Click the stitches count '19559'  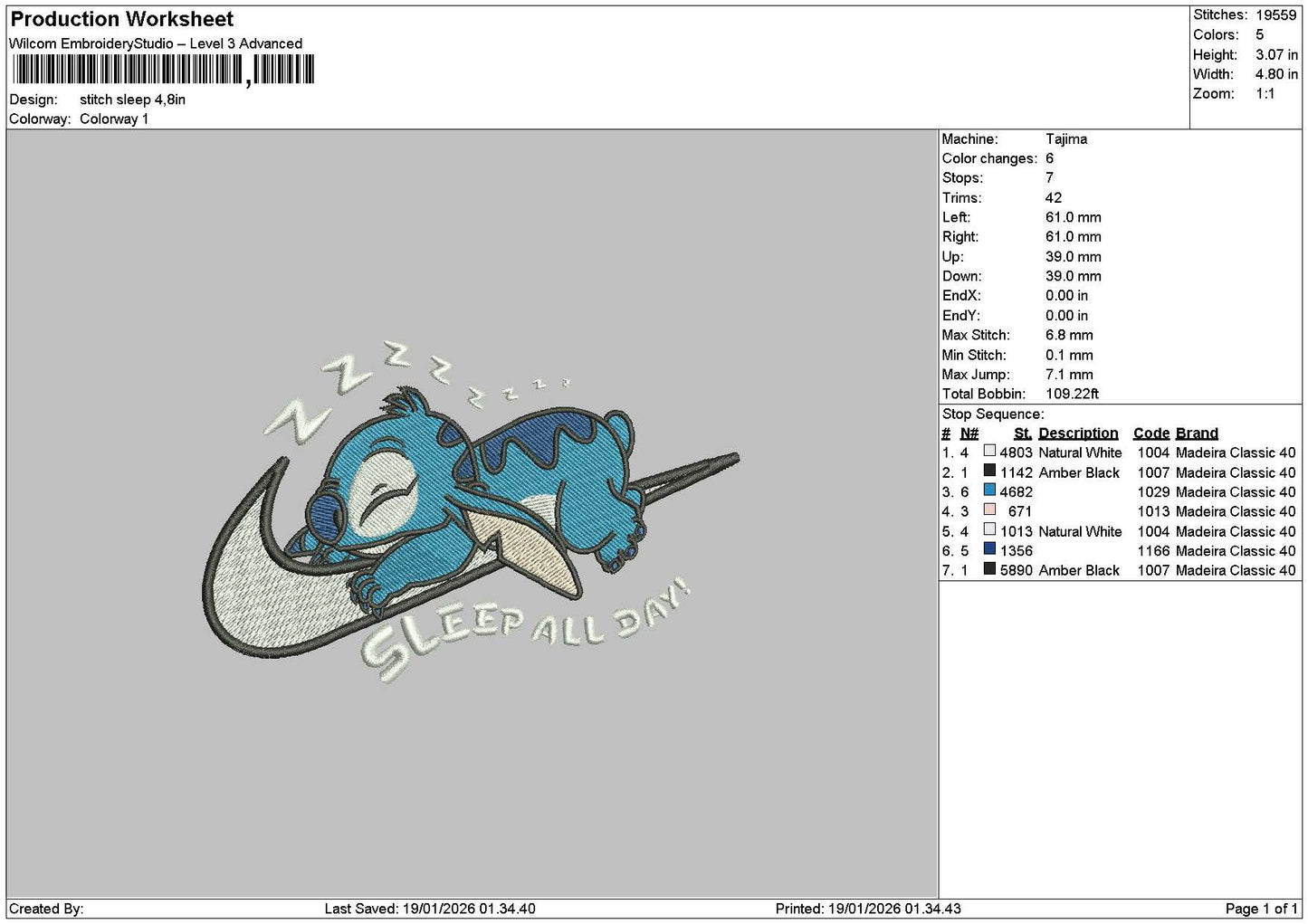[1276, 15]
